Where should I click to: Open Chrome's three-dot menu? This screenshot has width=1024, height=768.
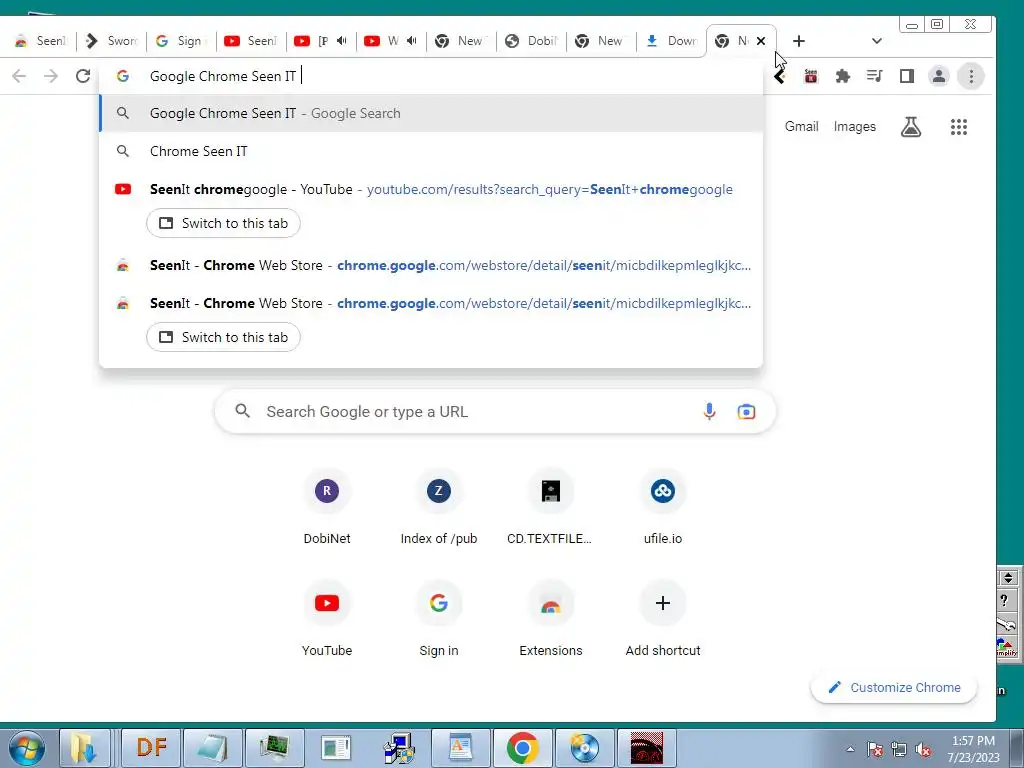(x=971, y=76)
